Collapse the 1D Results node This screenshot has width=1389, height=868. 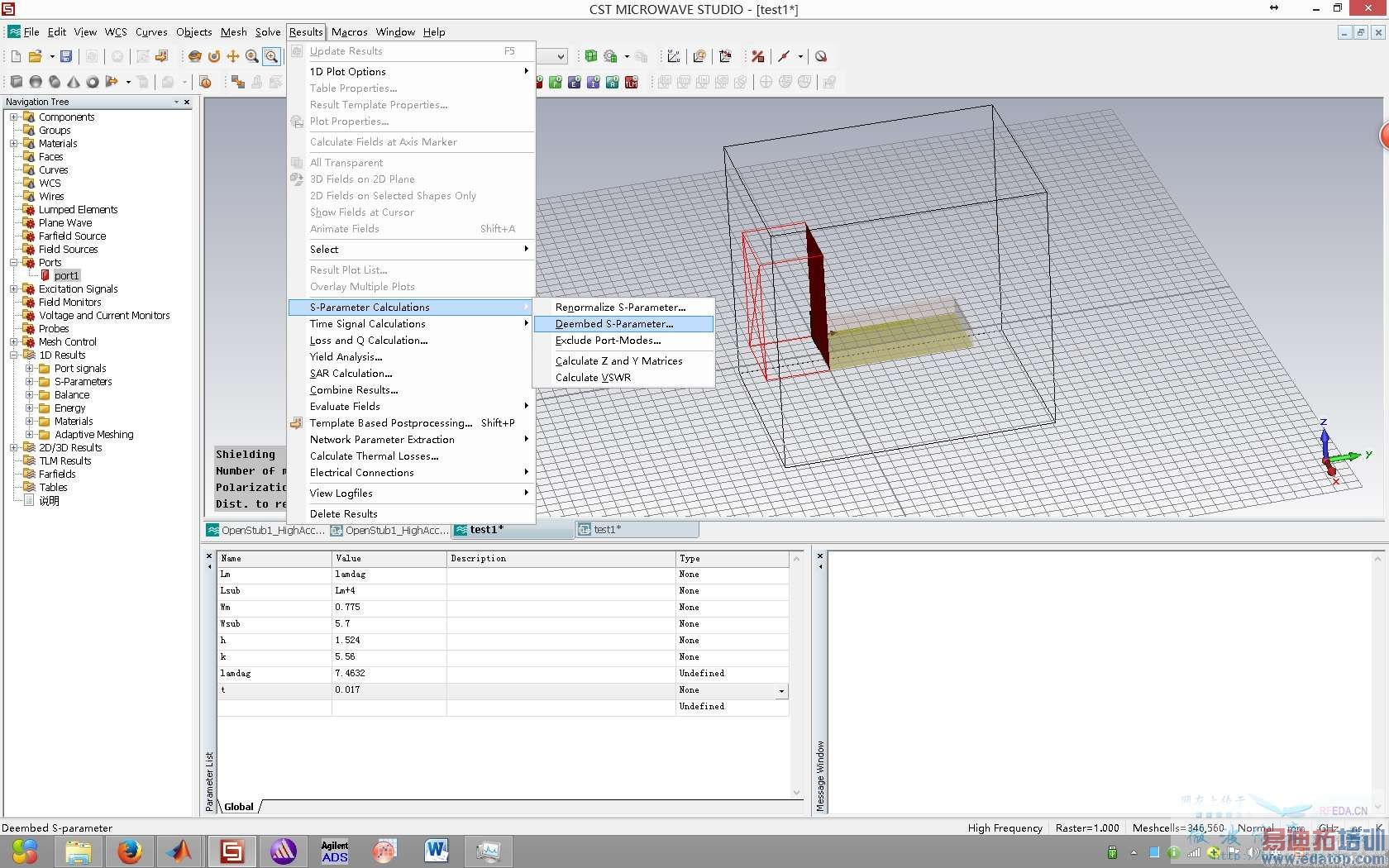(14, 355)
